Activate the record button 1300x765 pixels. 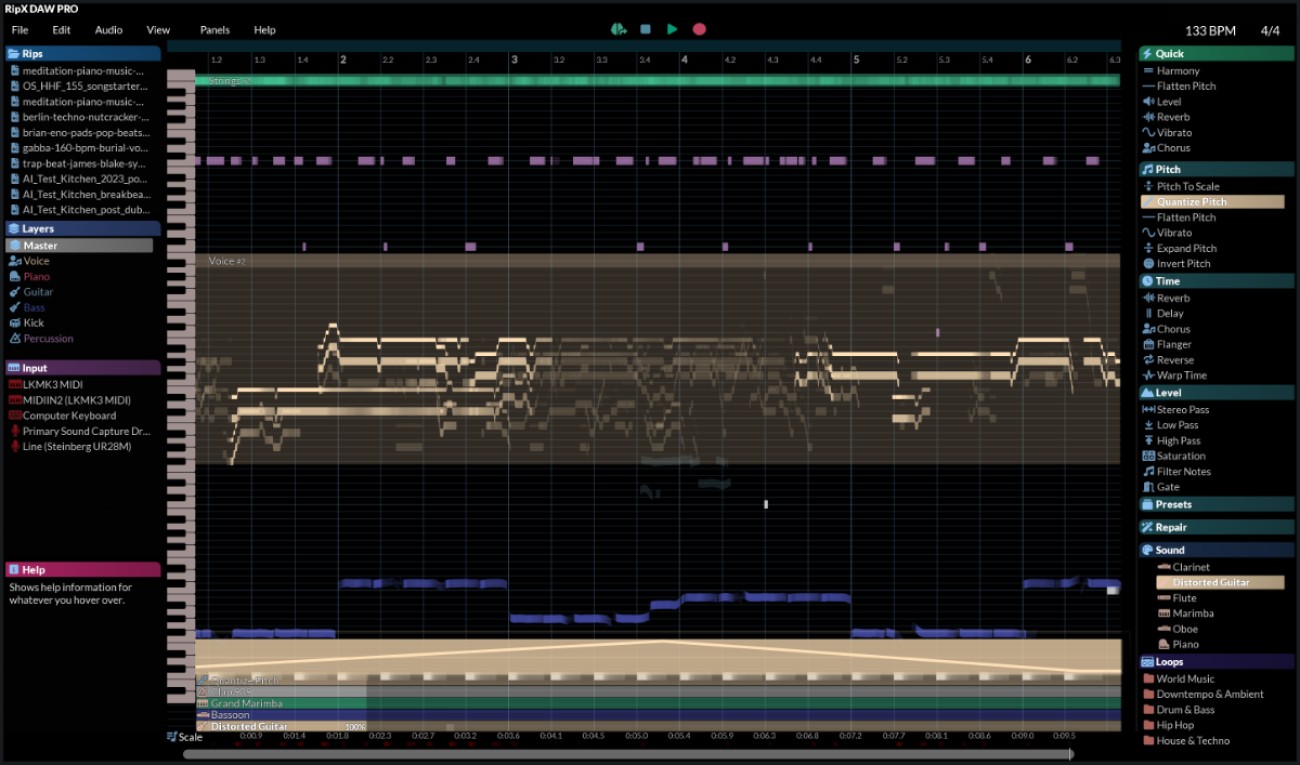(698, 29)
